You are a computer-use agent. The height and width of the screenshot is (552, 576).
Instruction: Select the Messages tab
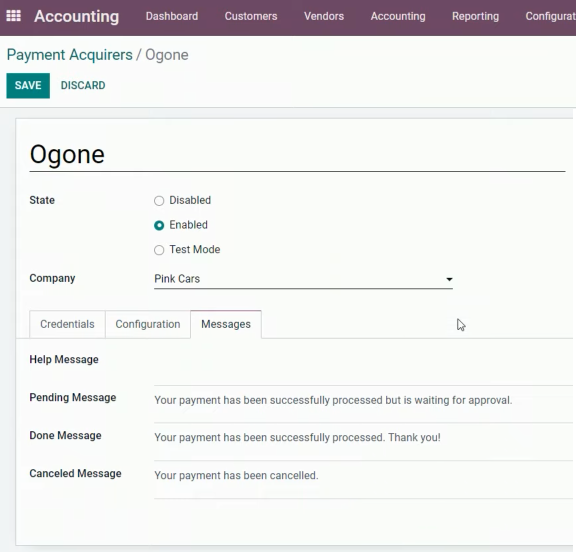tap(226, 324)
